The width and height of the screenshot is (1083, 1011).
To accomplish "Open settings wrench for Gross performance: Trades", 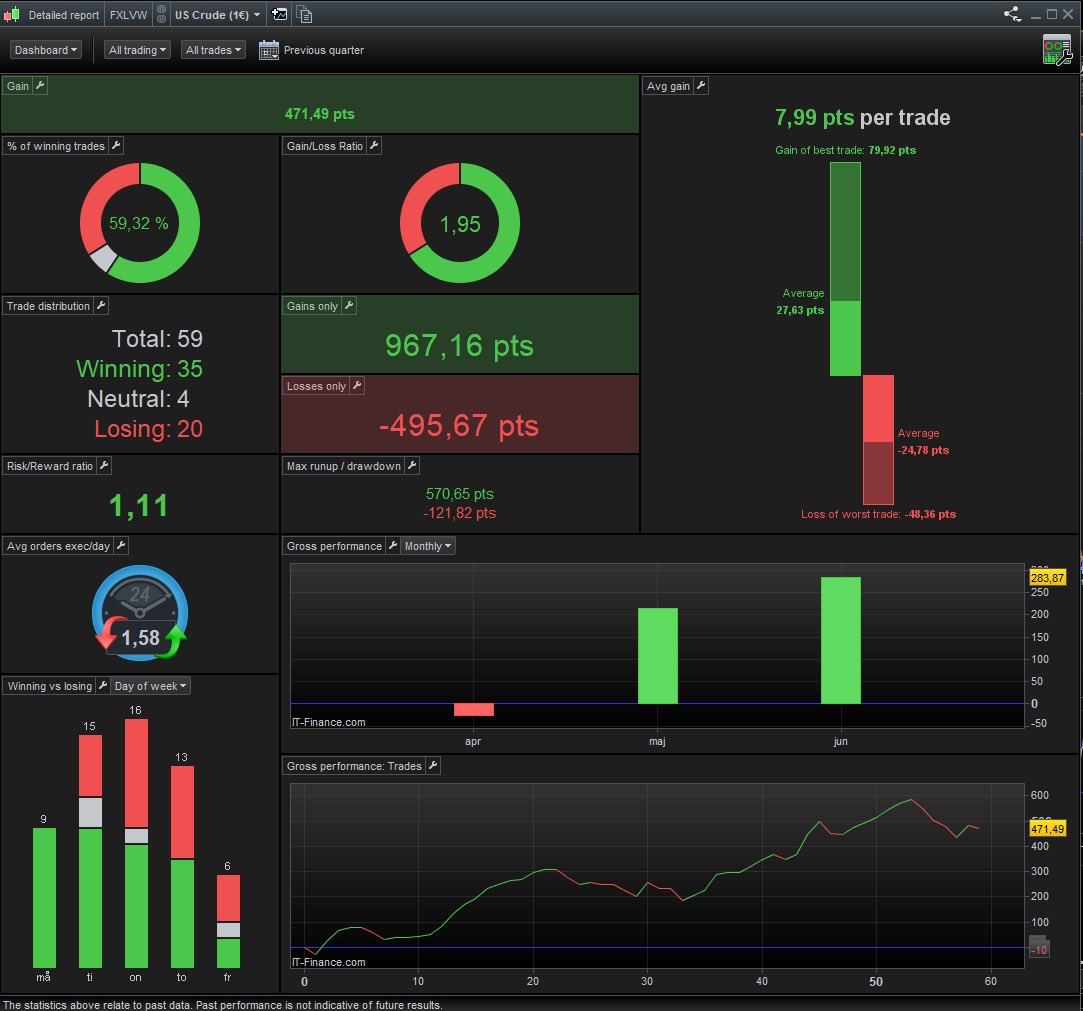I will point(432,765).
